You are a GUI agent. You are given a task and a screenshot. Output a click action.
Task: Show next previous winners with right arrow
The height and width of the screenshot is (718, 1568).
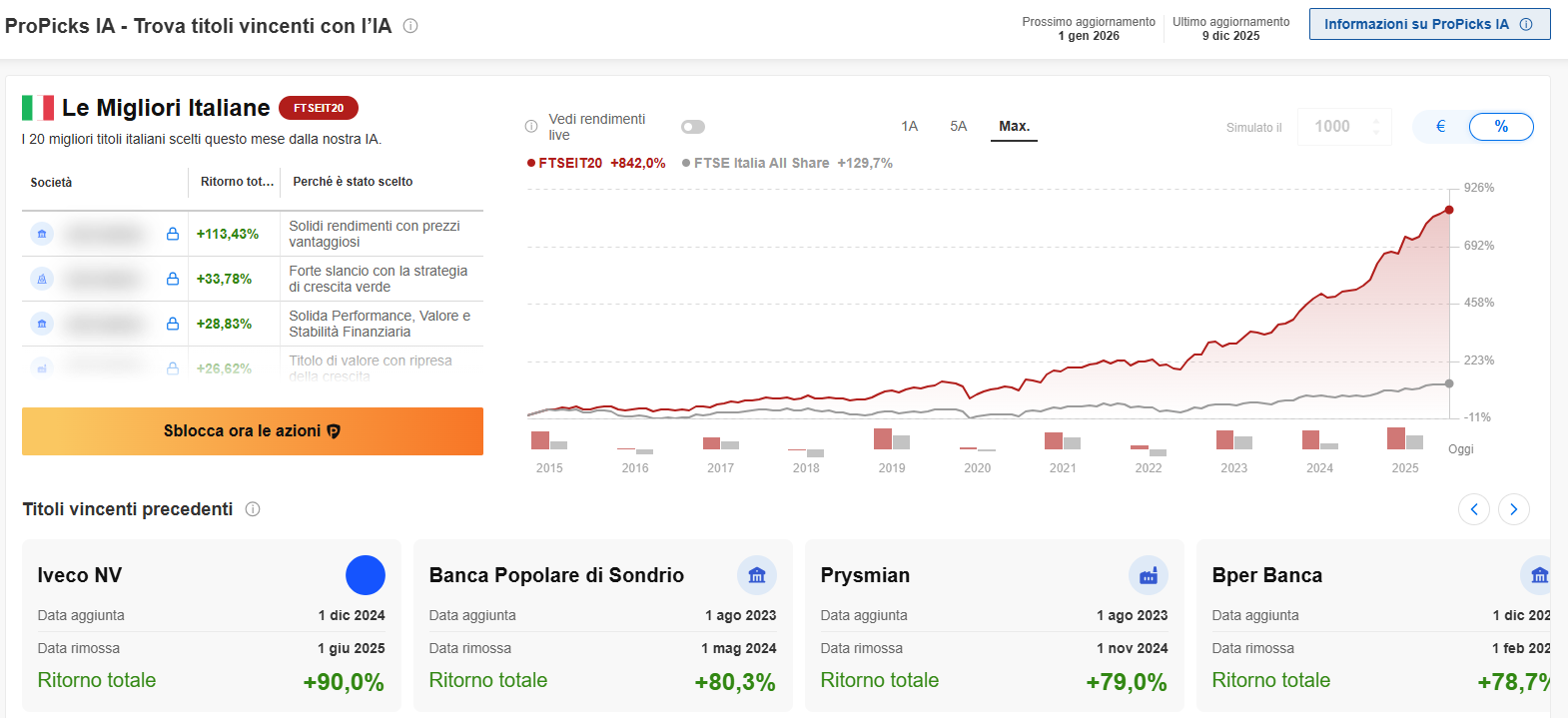(1513, 509)
